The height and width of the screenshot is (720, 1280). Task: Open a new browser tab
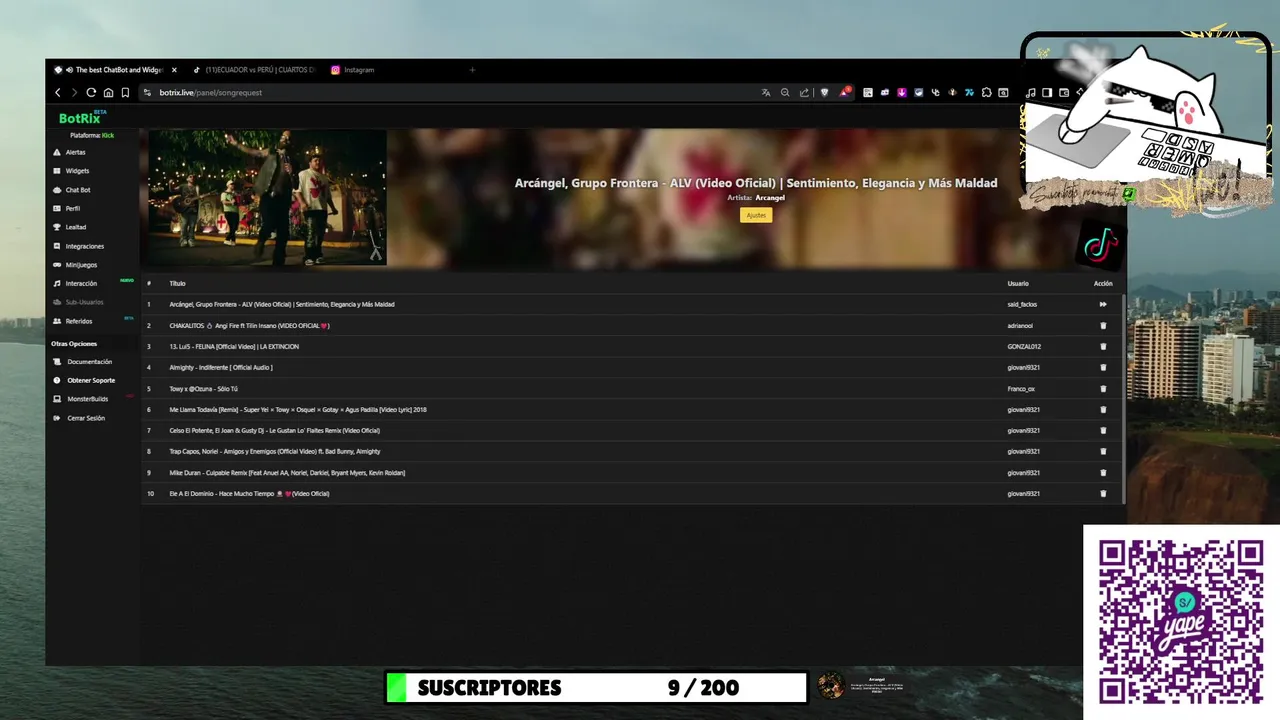pyautogui.click(x=472, y=70)
